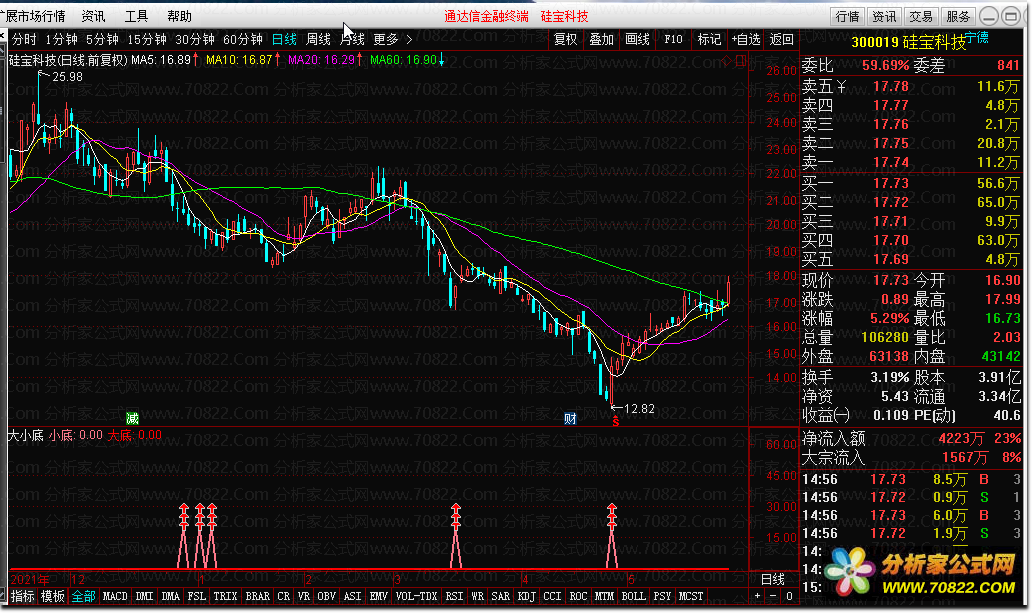The height and width of the screenshot is (613, 1033).
Task: Click the 卖一 price 17.74
Action: click(891, 162)
